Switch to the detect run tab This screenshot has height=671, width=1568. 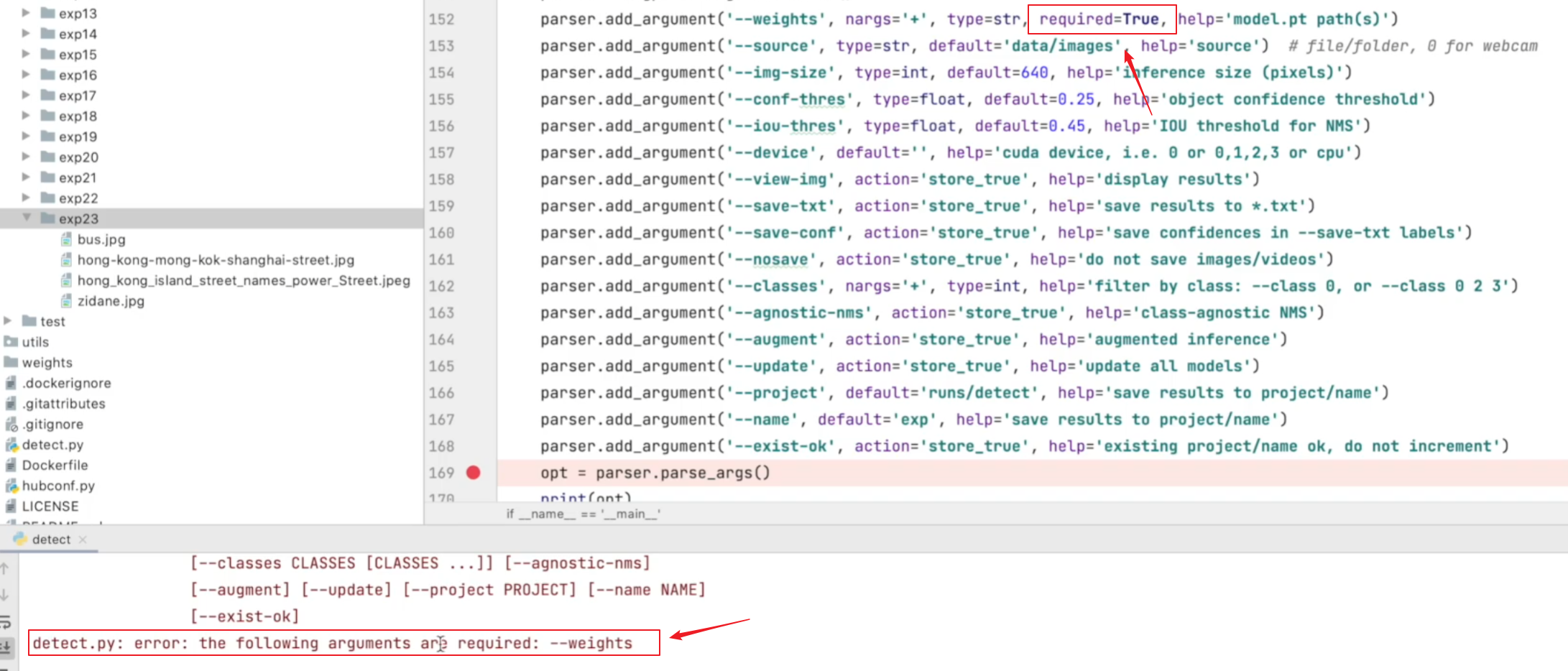[52, 540]
